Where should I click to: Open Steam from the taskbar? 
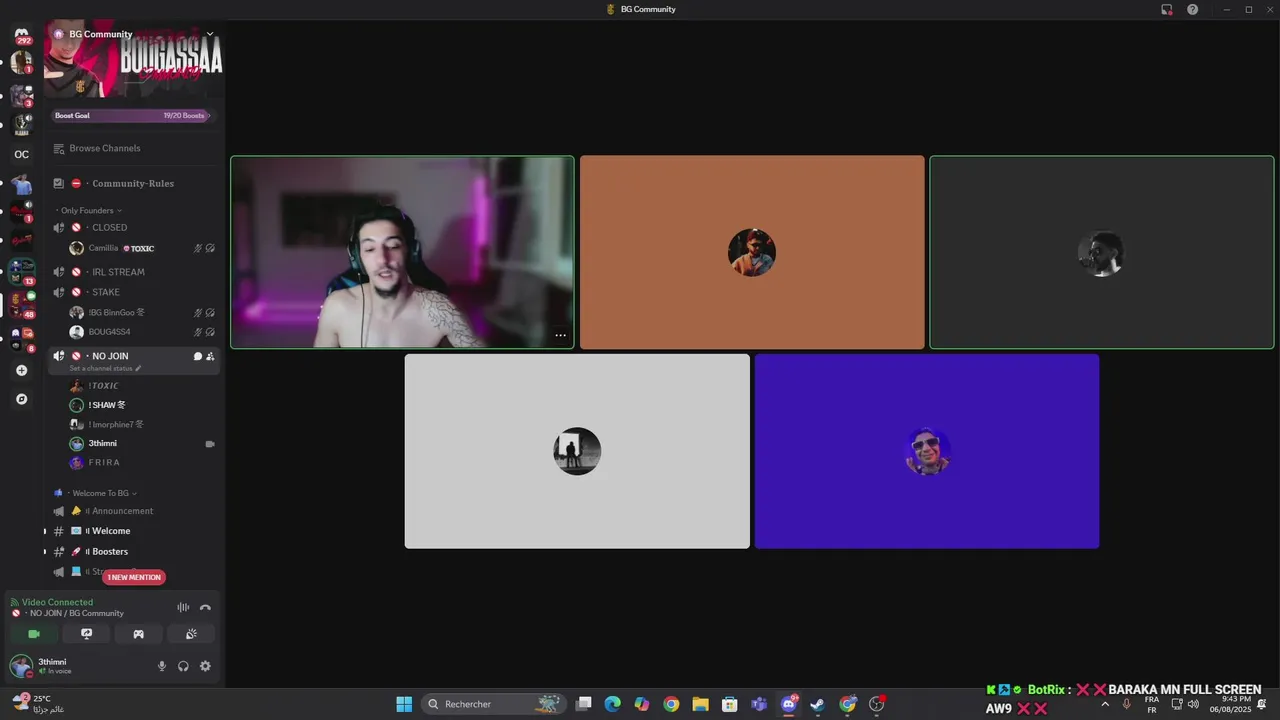tap(817, 704)
